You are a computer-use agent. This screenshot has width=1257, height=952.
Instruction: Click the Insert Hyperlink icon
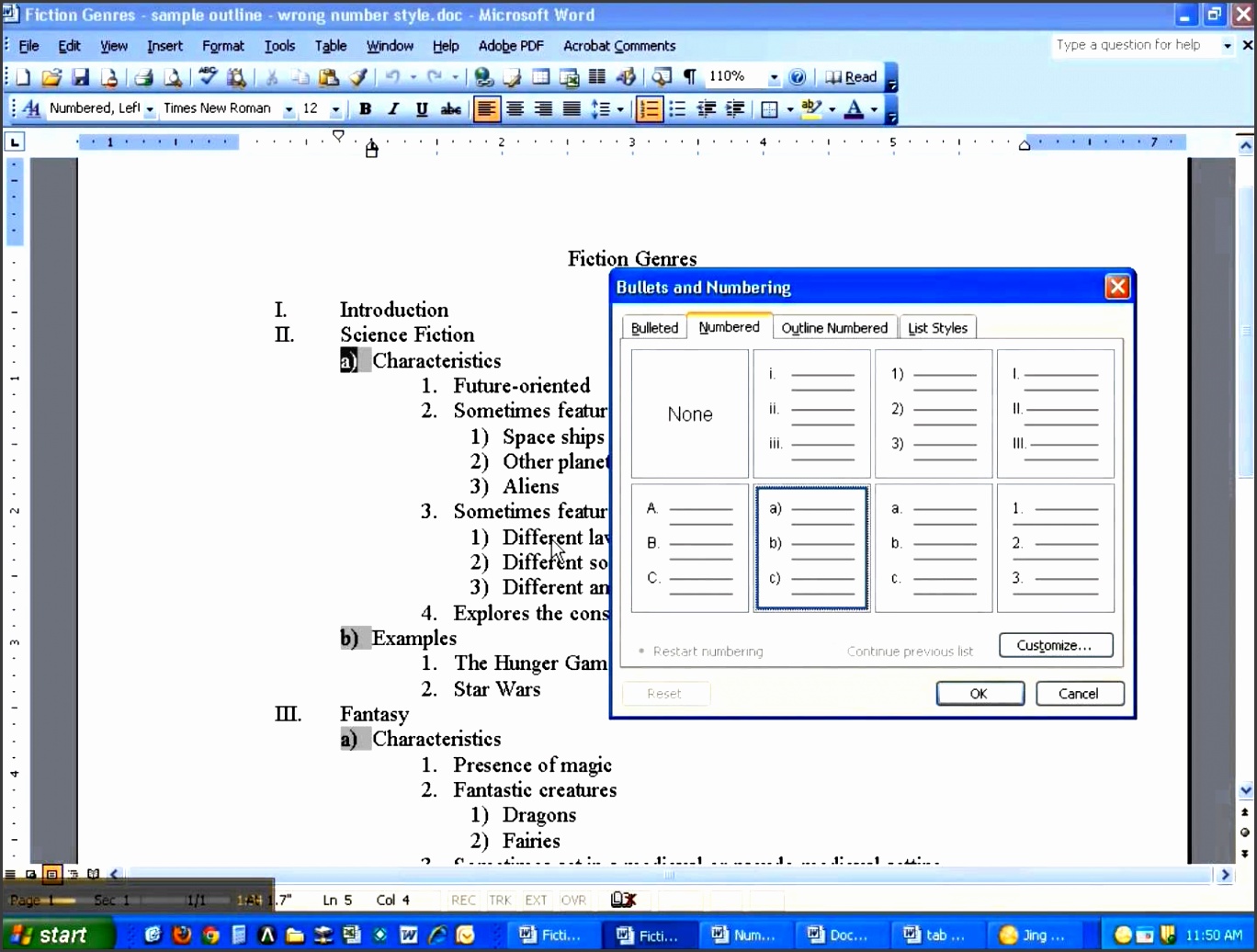(484, 76)
